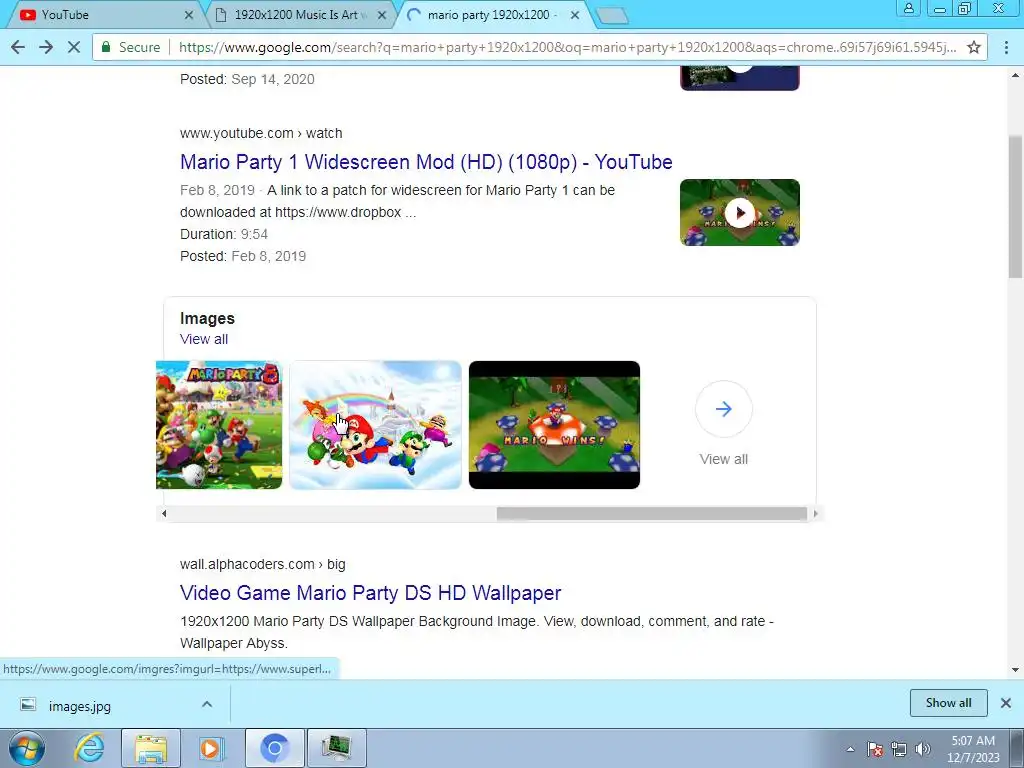Show hidden tray icons arrow
1024x768 pixels.
click(850, 749)
